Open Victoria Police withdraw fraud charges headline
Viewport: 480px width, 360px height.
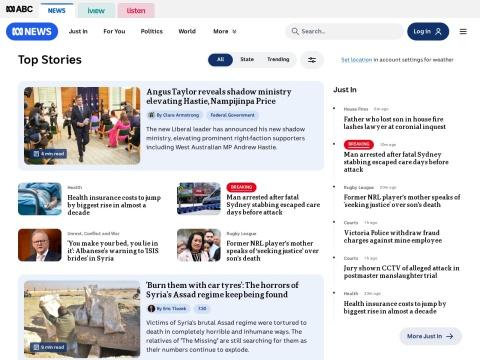pos(393,236)
